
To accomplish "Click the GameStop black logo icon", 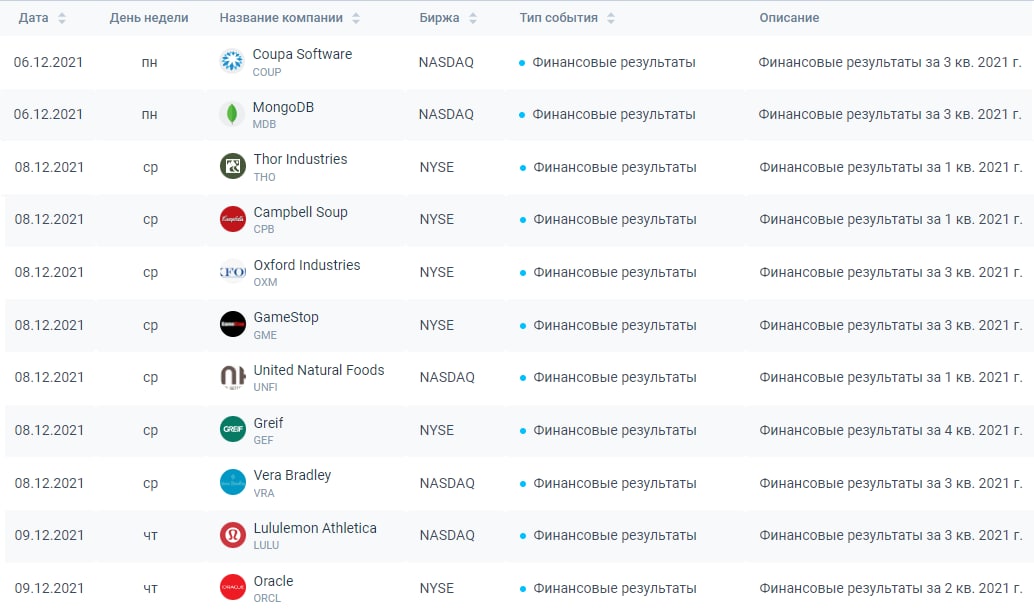I will pyautogui.click(x=232, y=324).
